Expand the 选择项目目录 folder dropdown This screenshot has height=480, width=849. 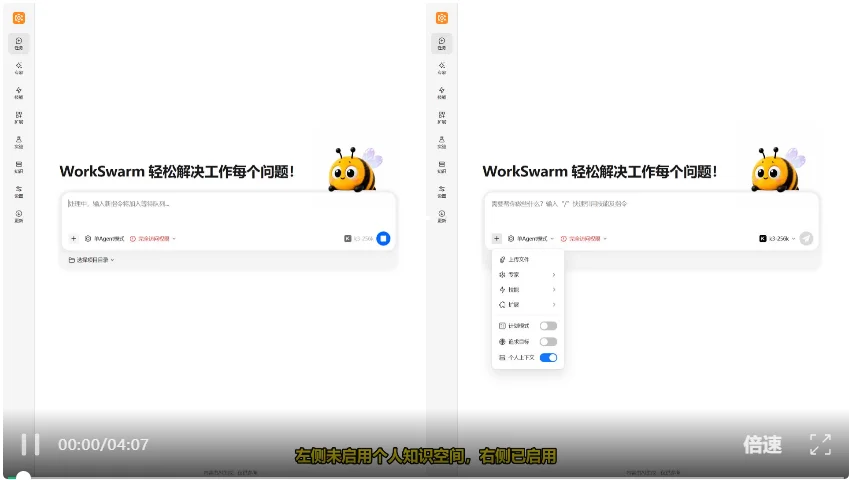(x=92, y=260)
